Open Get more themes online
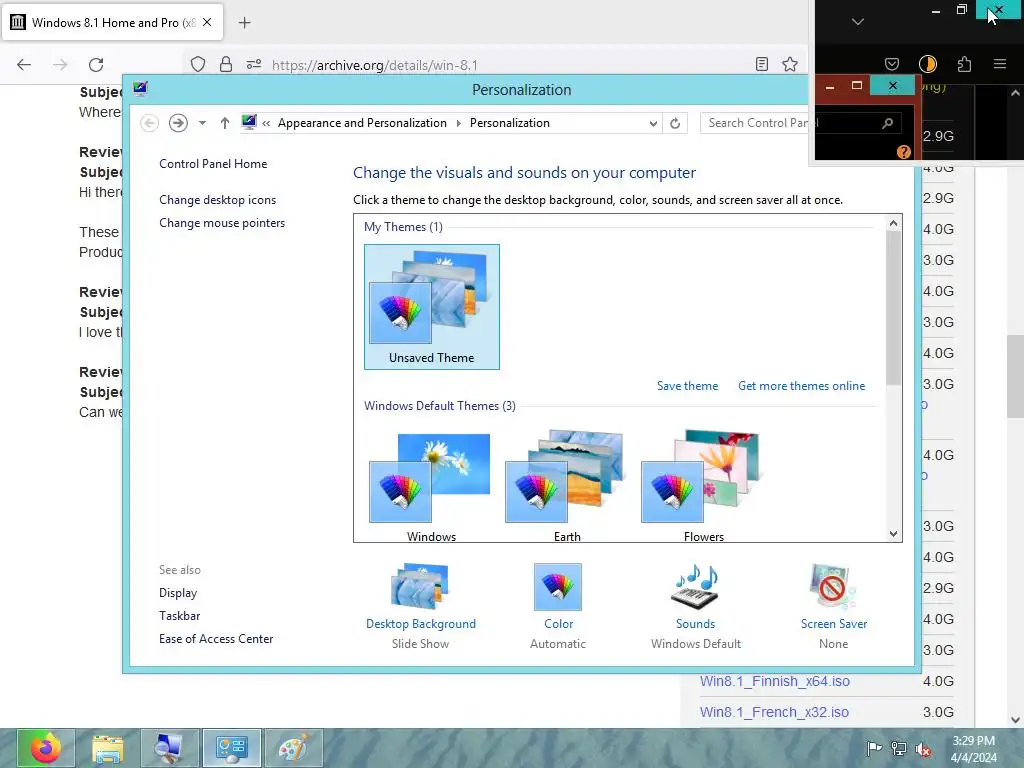1024x768 pixels. point(801,386)
